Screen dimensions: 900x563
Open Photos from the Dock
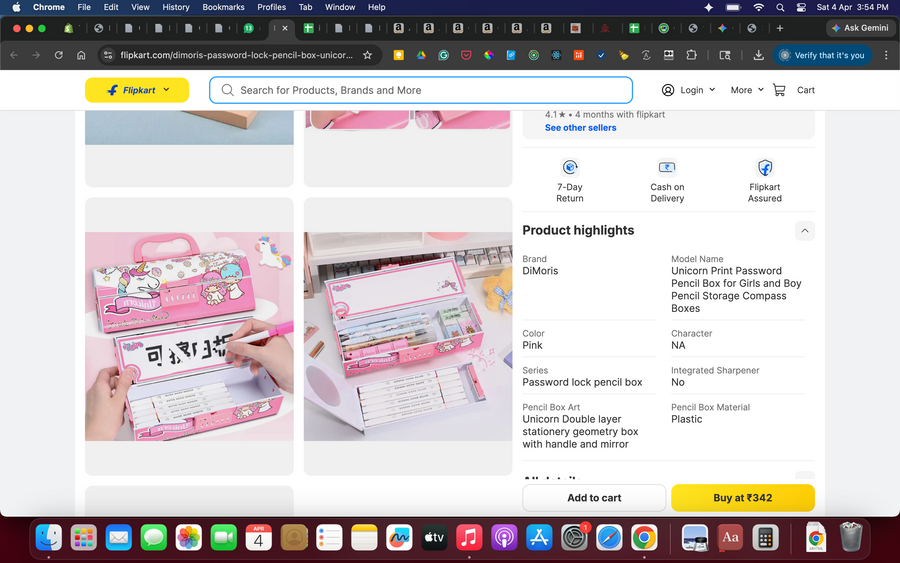click(189, 538)
